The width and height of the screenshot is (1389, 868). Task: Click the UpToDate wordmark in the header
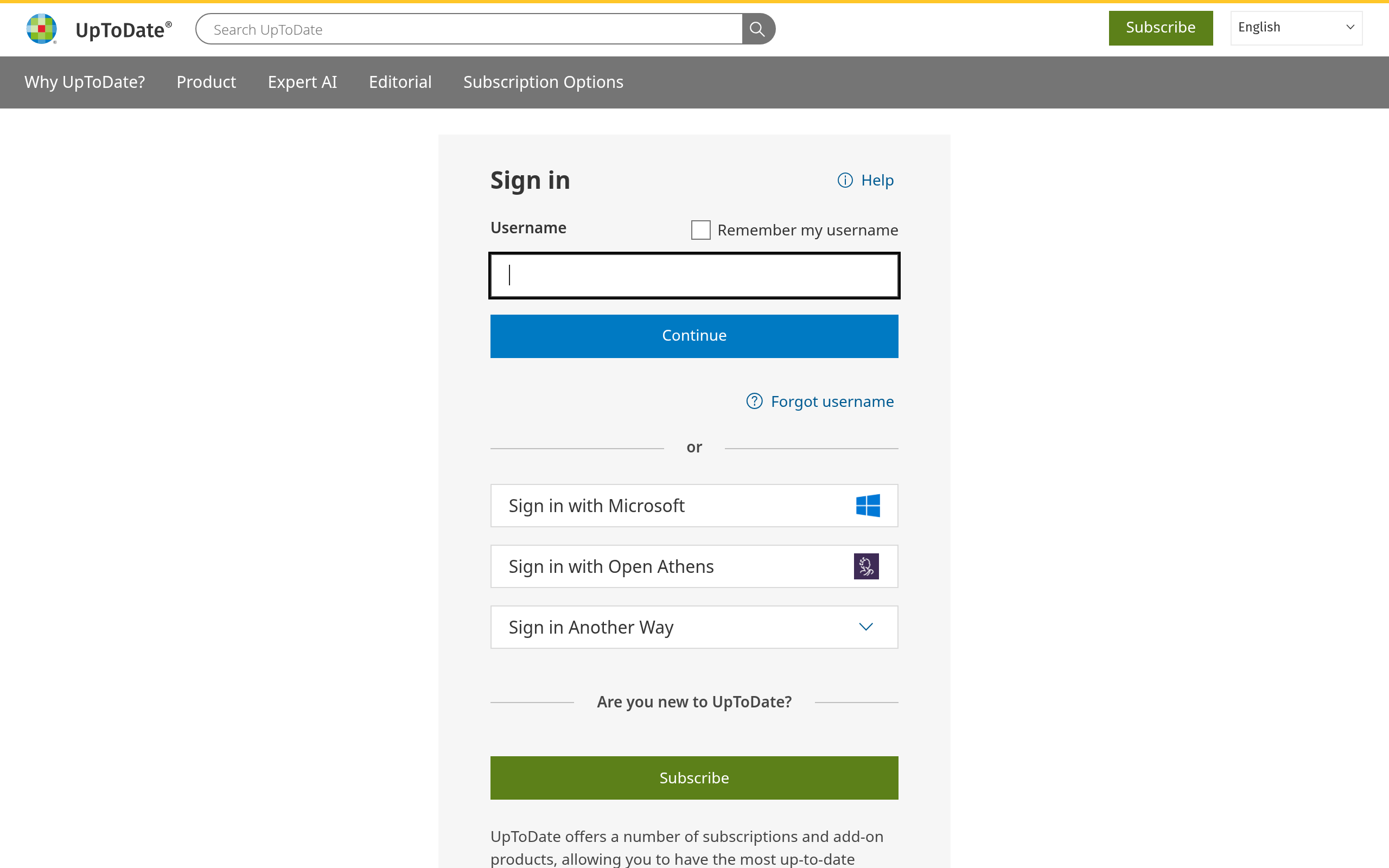[x=123, y=29]
